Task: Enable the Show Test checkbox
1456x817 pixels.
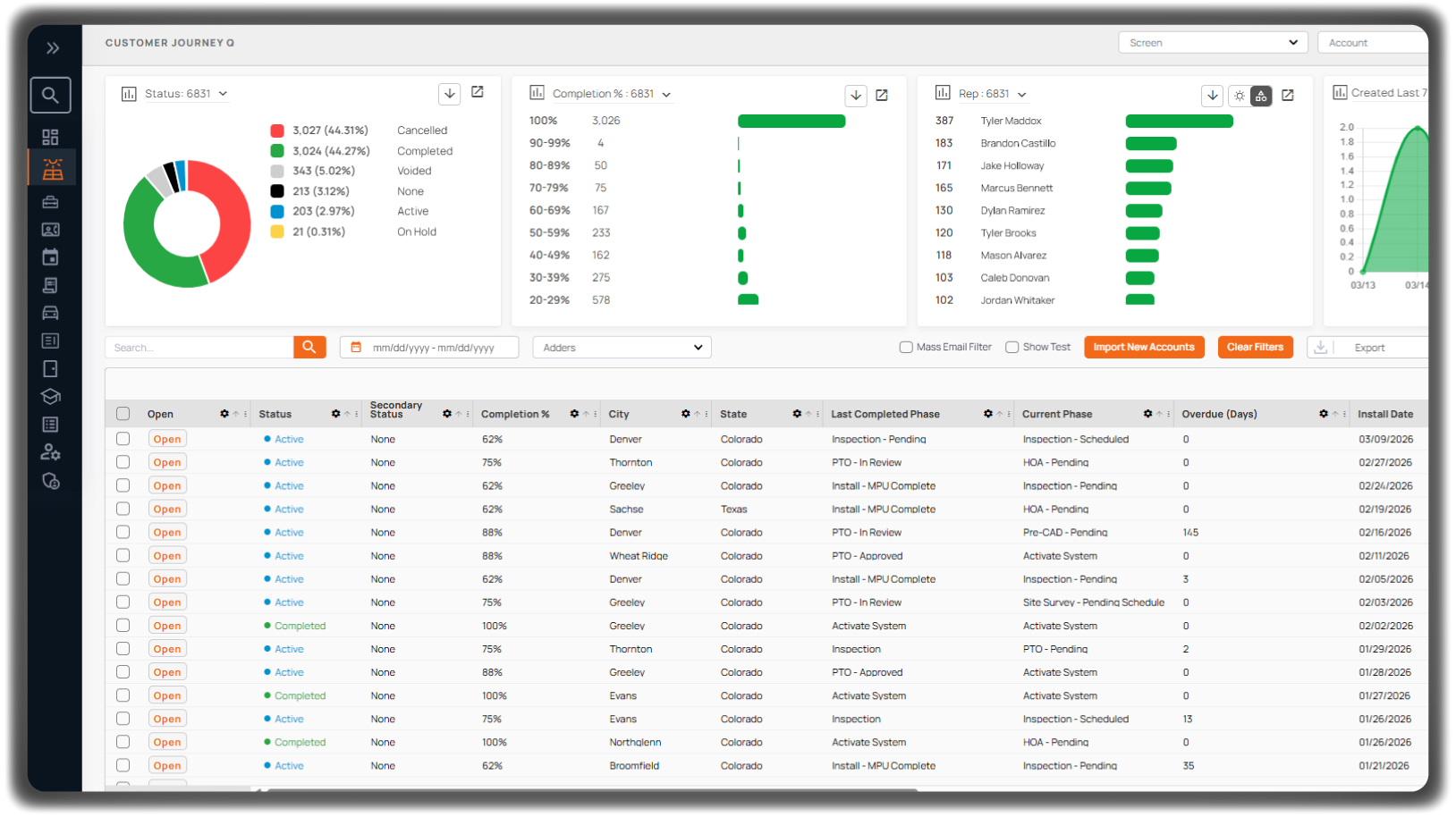Action: [x=1012, y=347]
